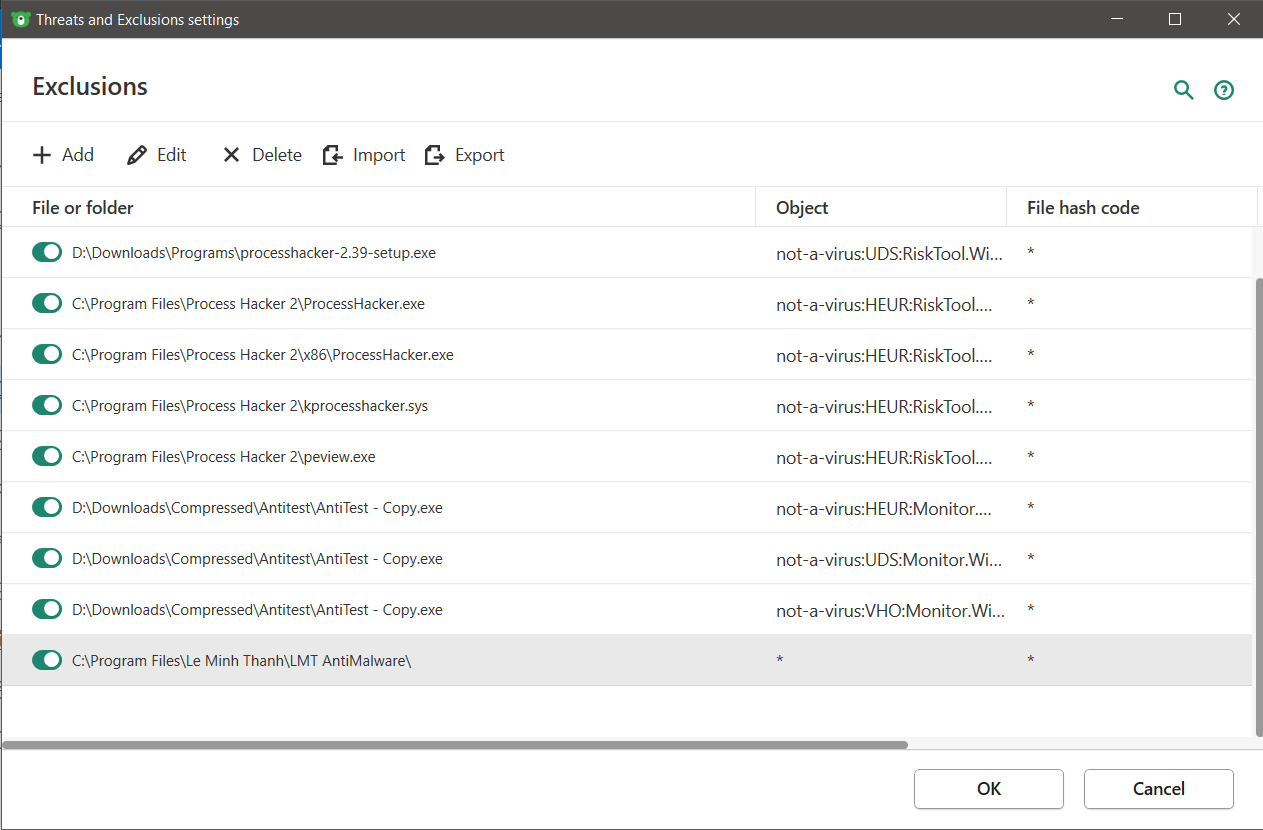The image size is (1263, 830).
Task: Open help via question mark icon
Action: [1224, 91]
